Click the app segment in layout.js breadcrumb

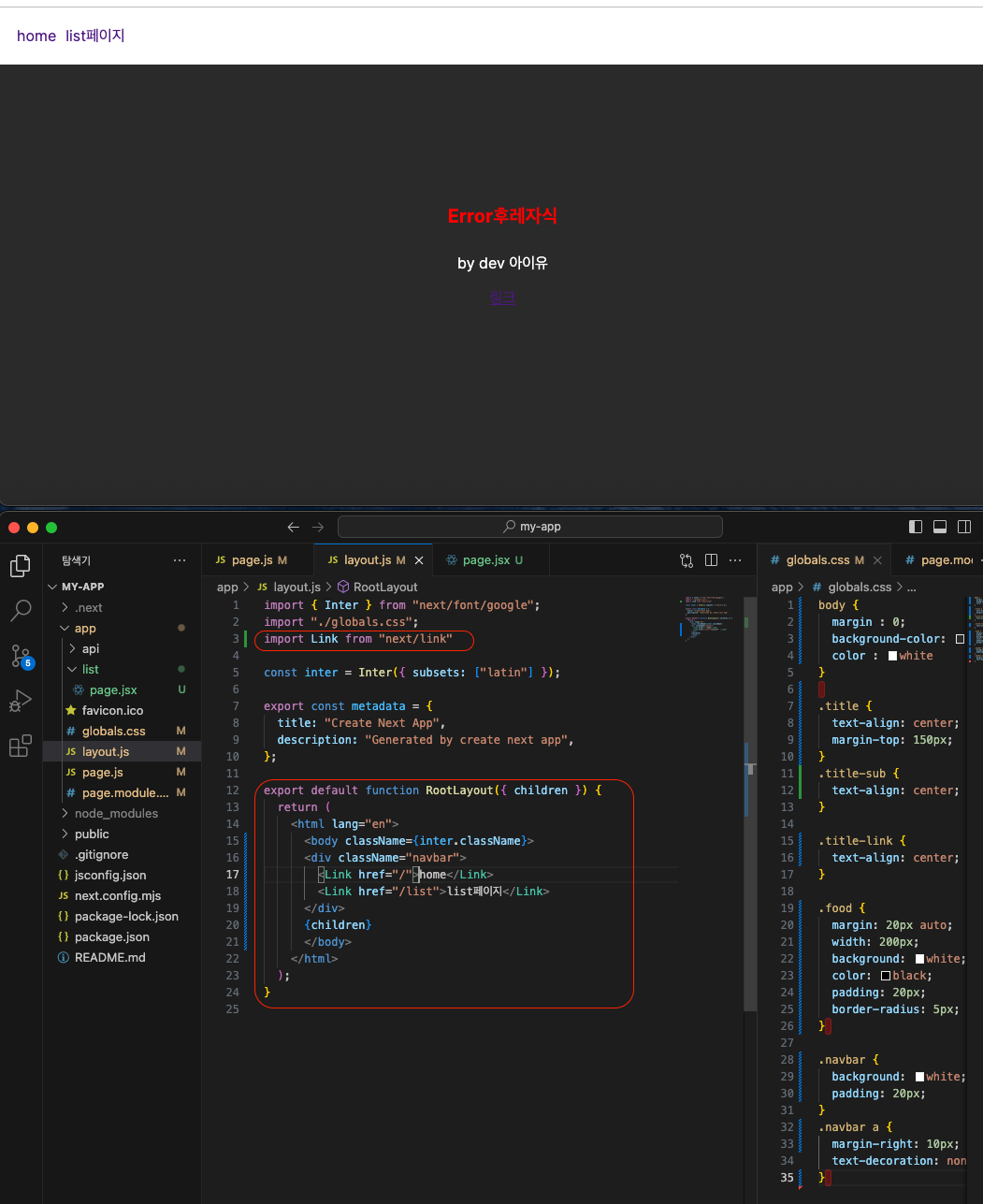tap(227, 587)
